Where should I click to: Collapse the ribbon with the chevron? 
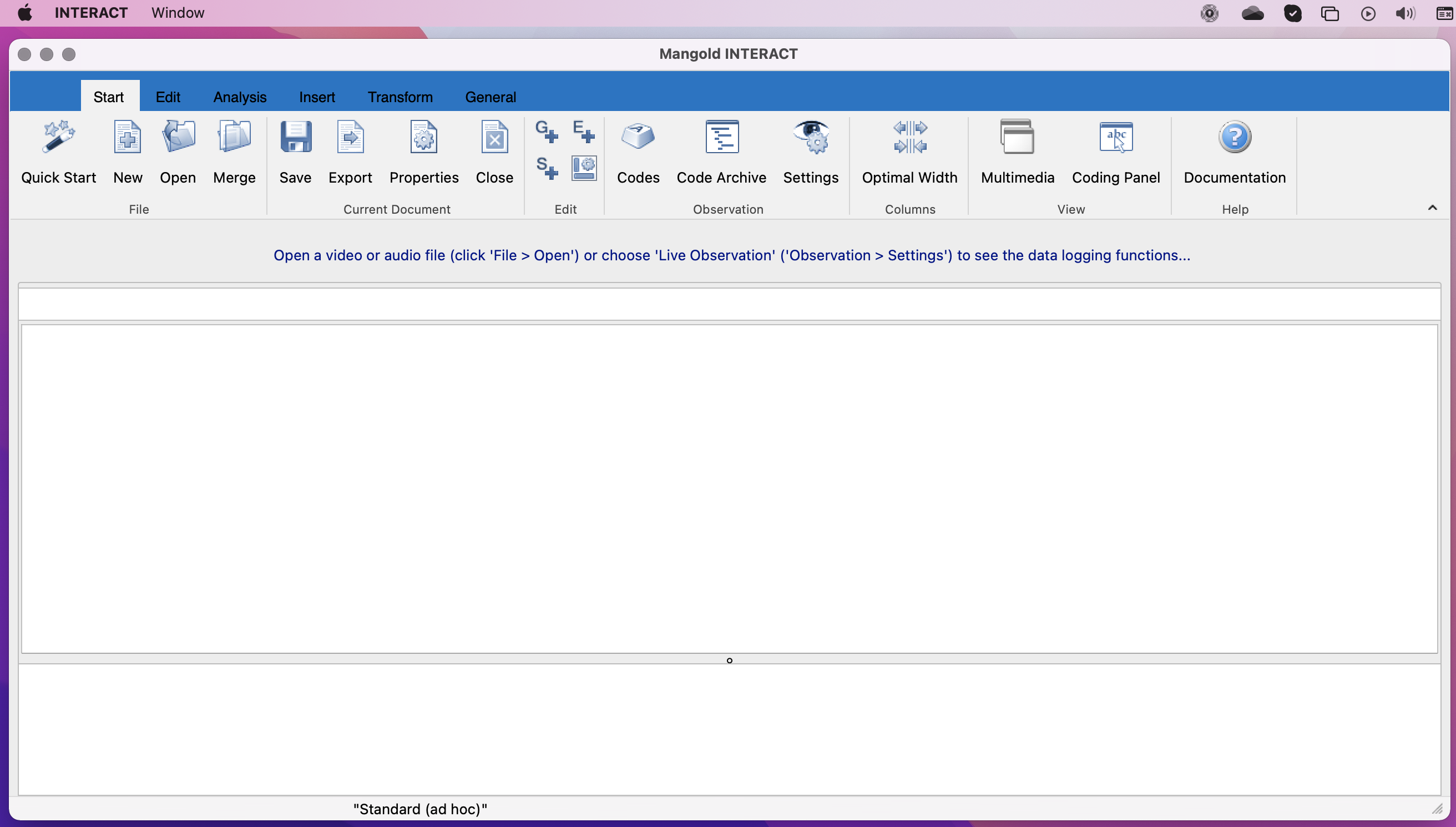pos(1432,208)
